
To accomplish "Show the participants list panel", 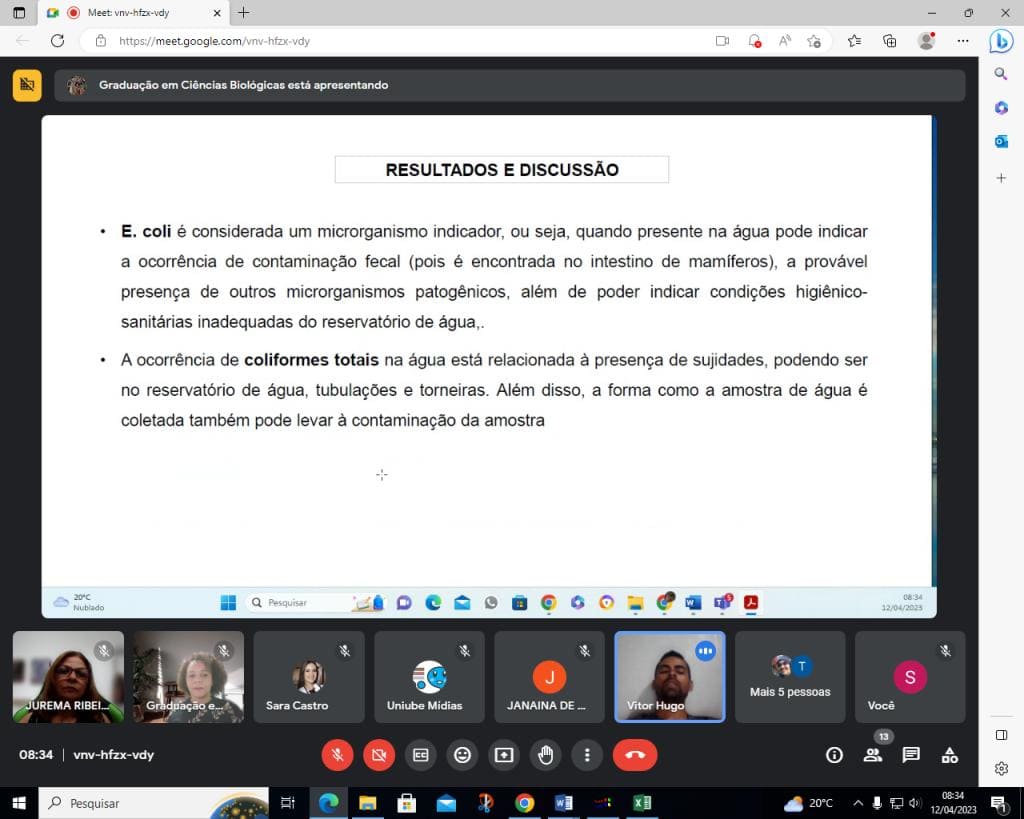I will click(x=872, y=756).
